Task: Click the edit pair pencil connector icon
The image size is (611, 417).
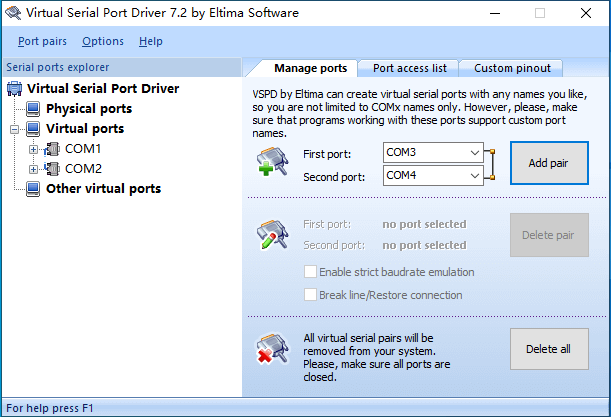Action: point(272,234)
